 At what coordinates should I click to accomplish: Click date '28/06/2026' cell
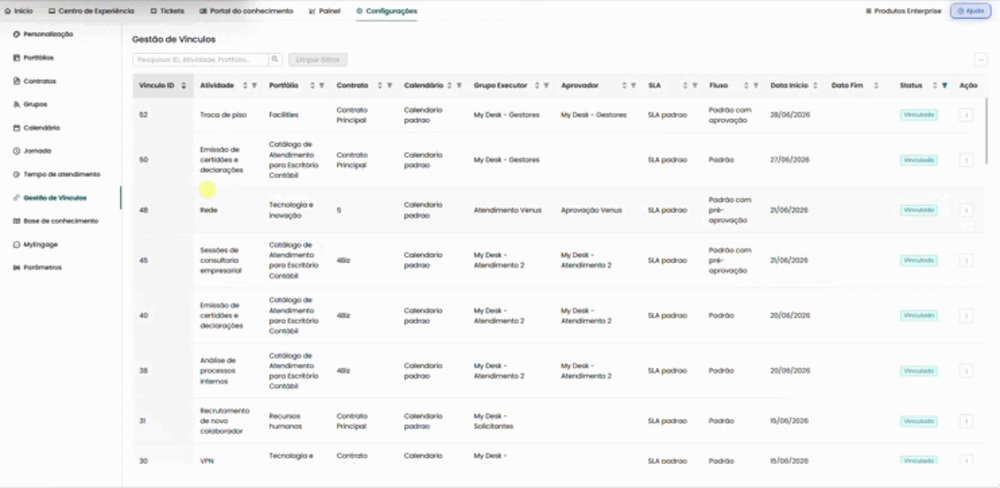(789, 115)
